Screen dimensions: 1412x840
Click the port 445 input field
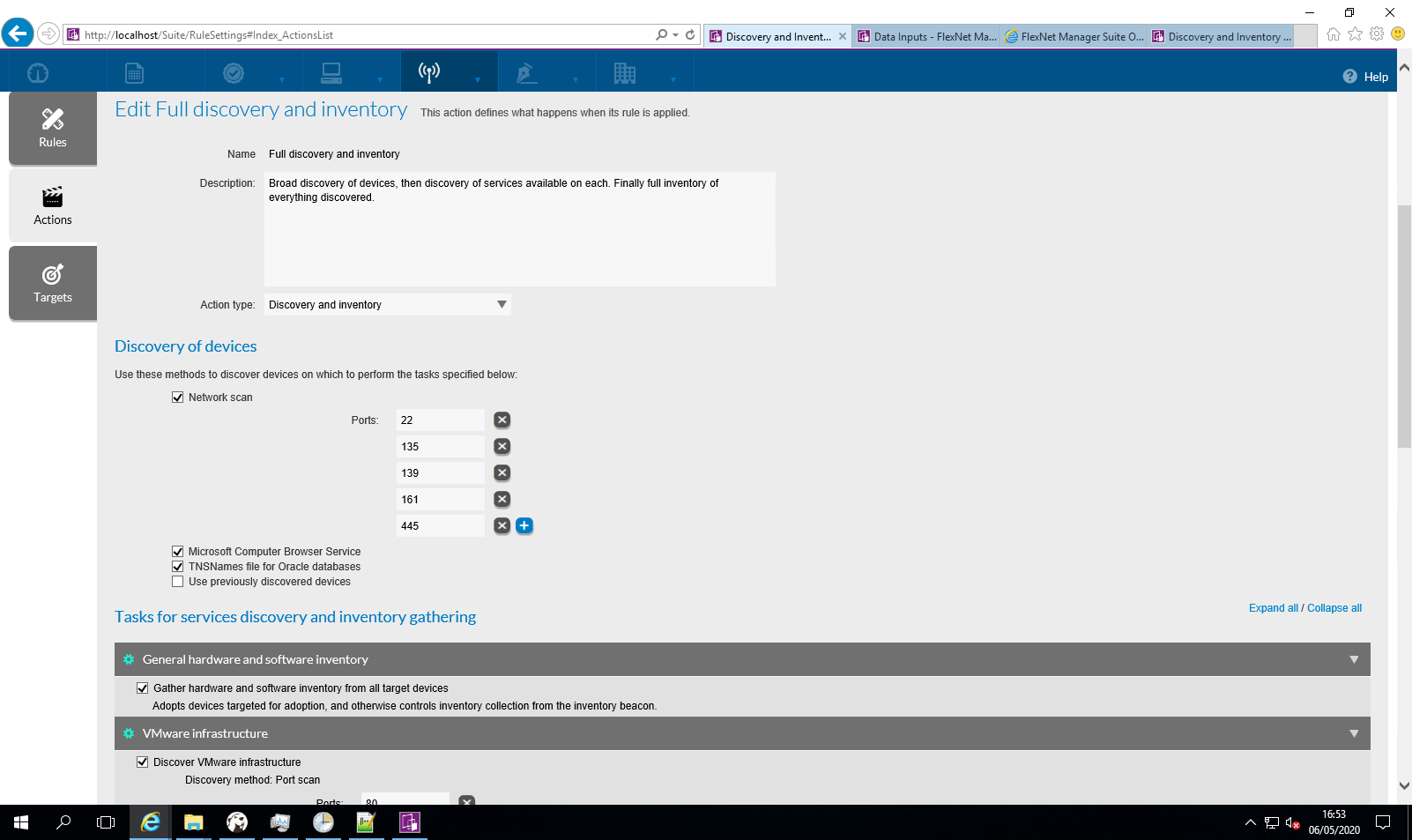(x=441, y=526)
